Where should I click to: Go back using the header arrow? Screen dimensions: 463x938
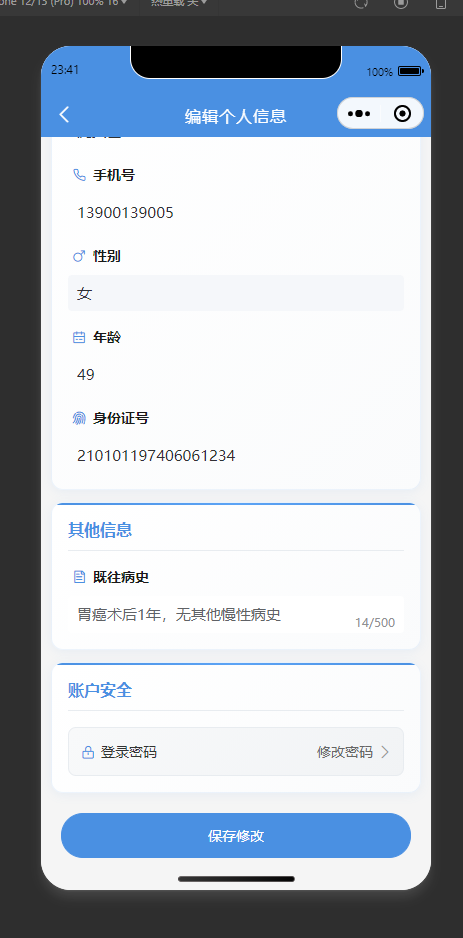coord(64,114)
